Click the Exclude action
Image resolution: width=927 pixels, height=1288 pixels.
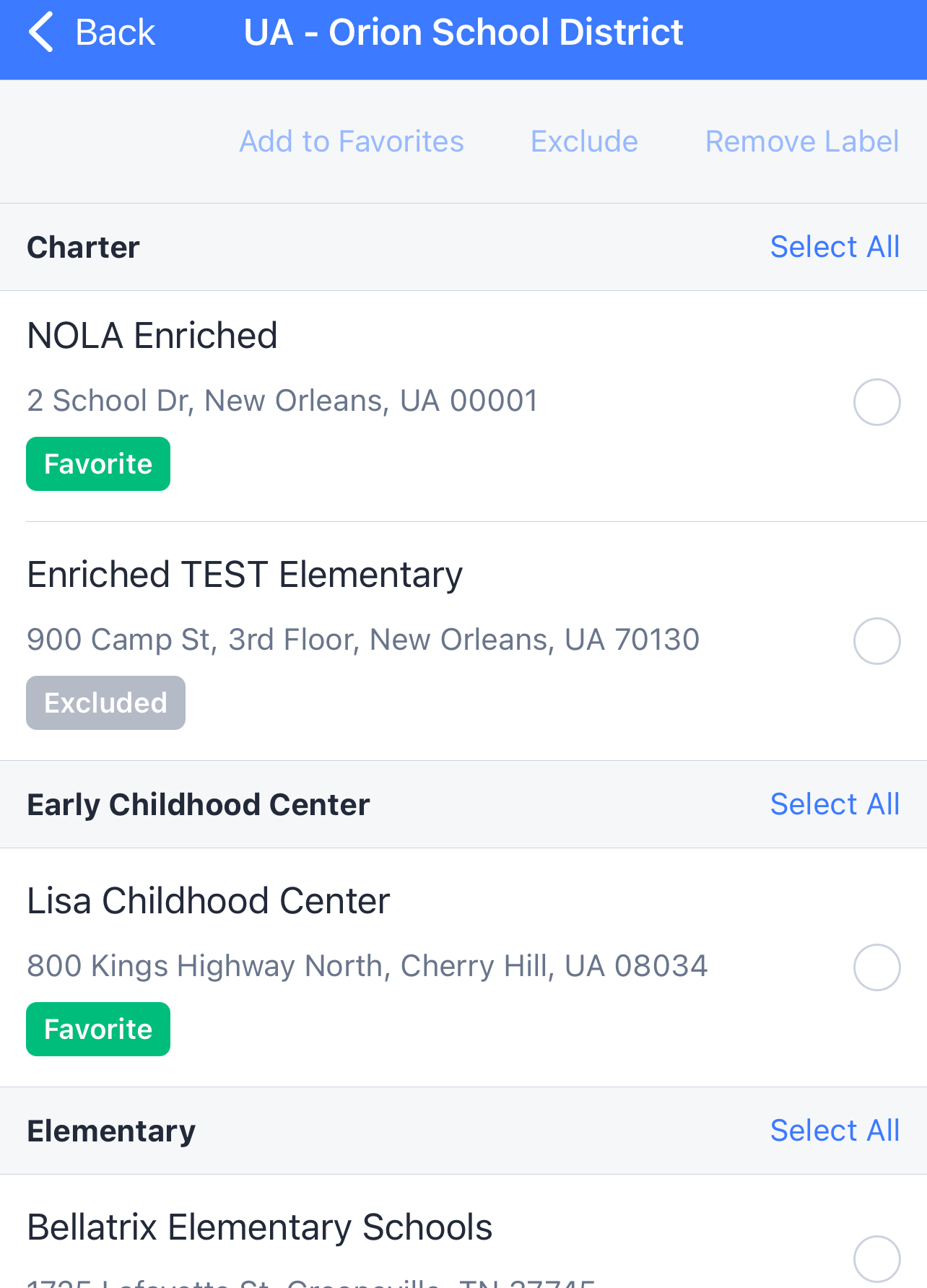tap(584, 142)
